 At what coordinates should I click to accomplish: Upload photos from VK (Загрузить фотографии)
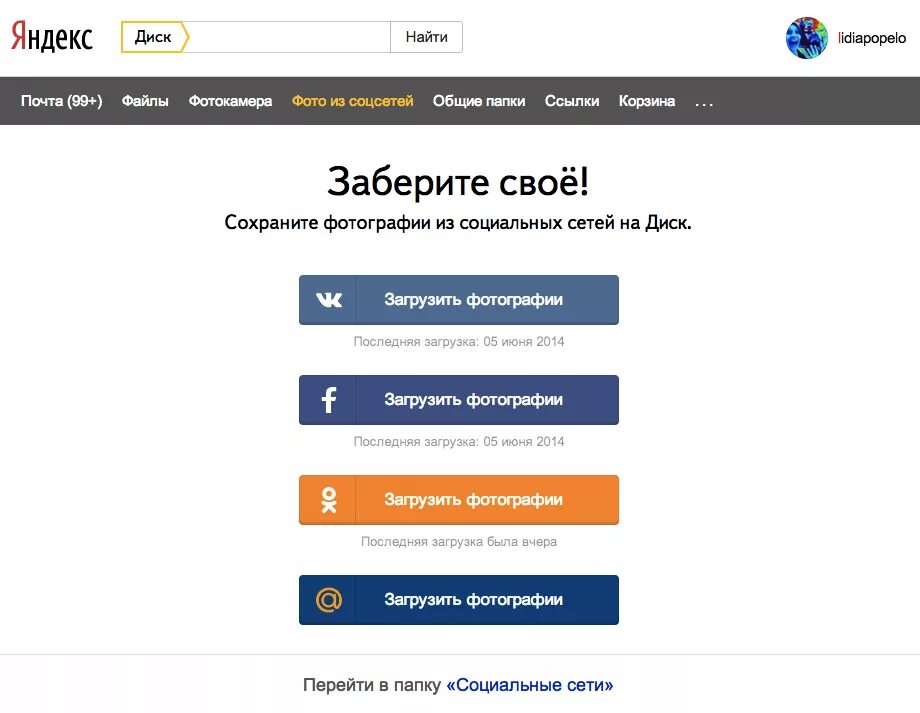[x=459, y=300]
